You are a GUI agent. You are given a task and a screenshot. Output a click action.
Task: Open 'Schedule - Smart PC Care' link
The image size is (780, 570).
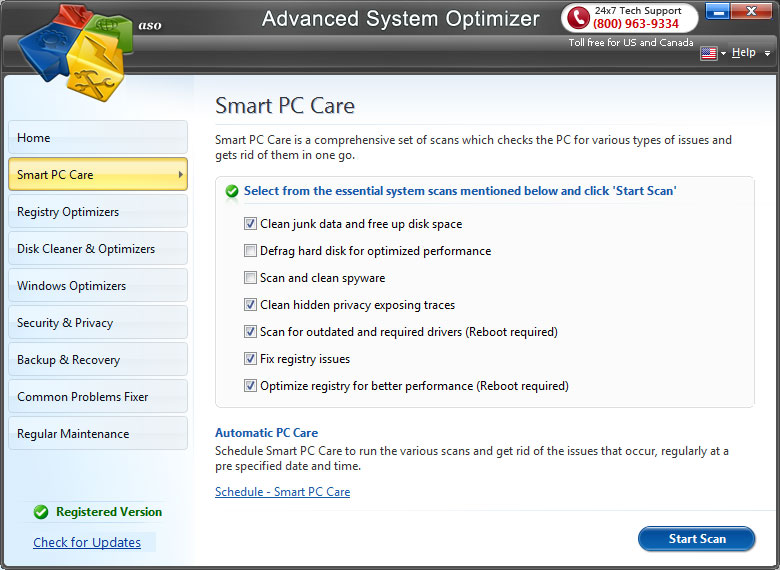click(283, 492)
